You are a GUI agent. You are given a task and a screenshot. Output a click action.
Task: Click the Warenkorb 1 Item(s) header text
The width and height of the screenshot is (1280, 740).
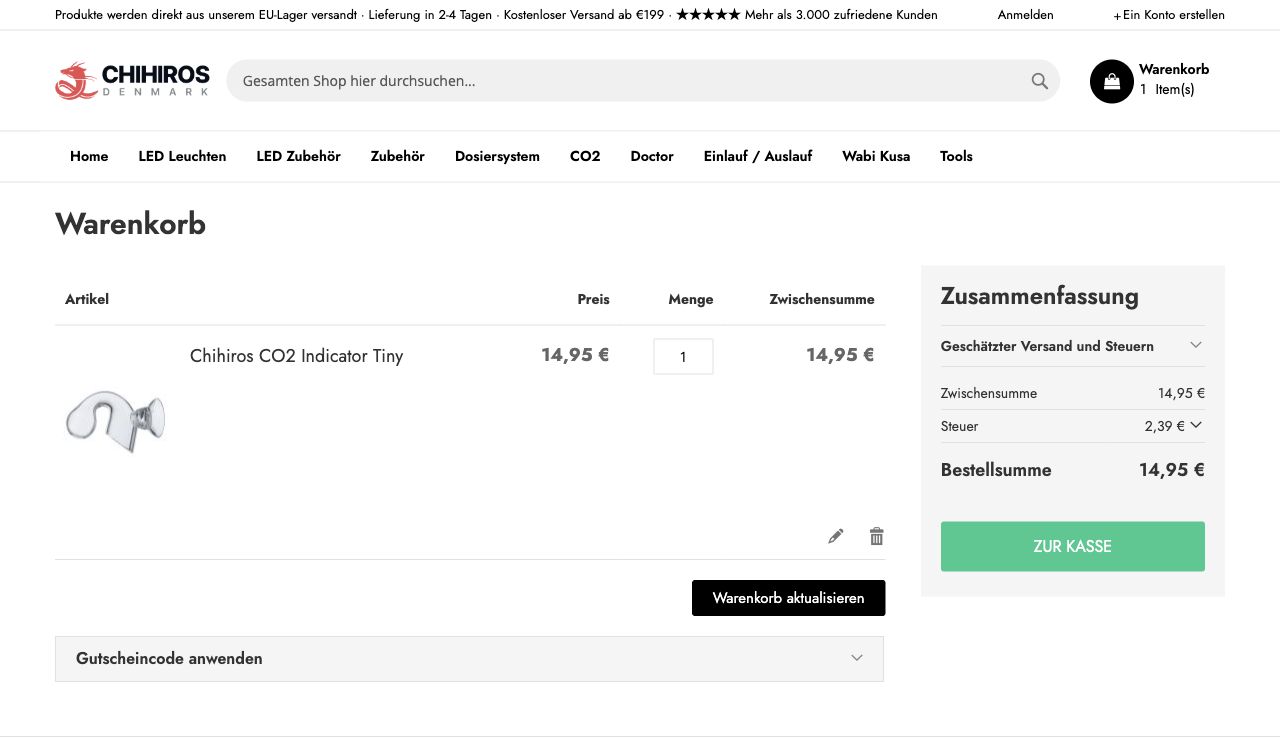pos(1174,79)
